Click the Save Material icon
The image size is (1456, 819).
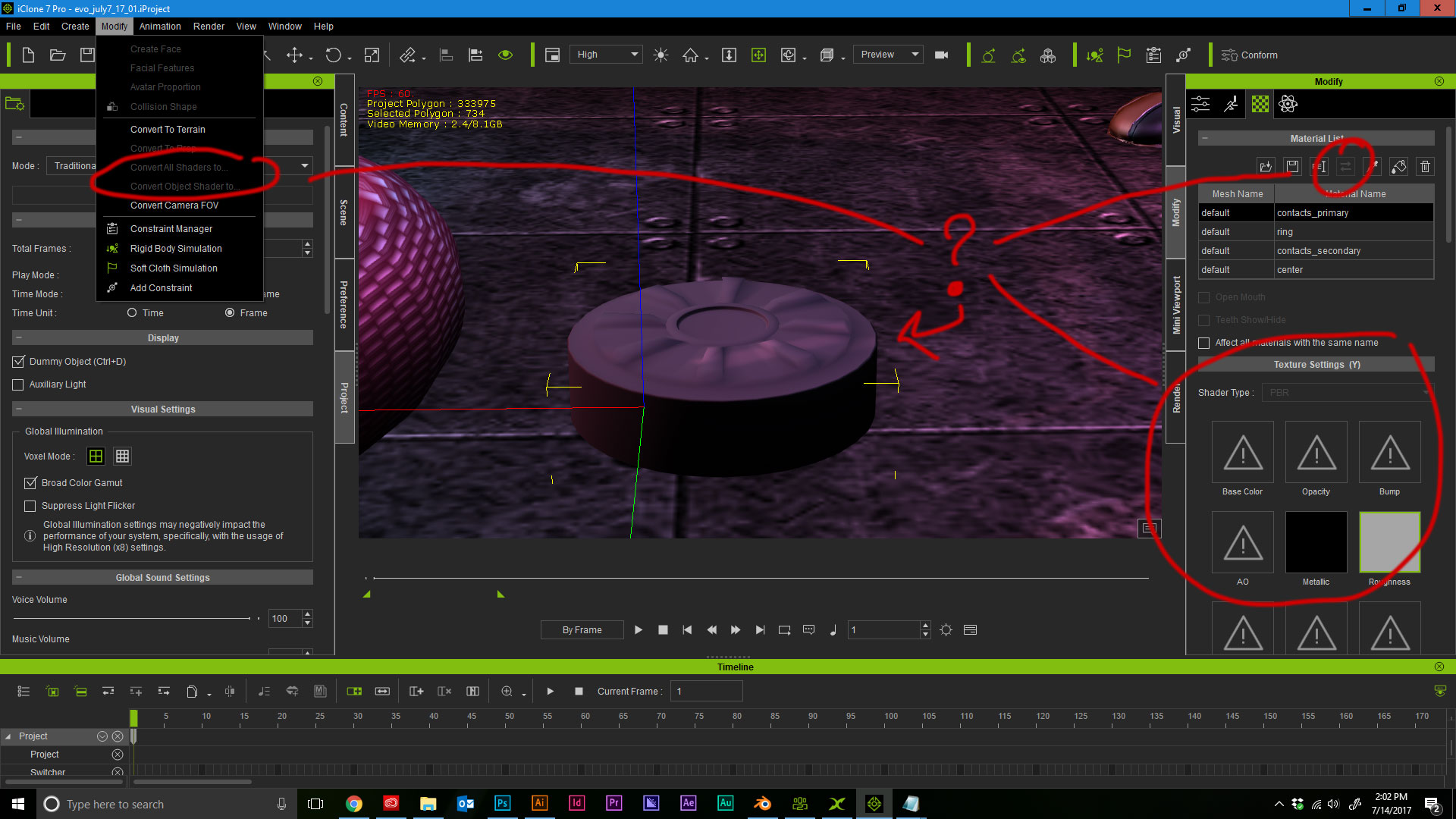(x=1293, y=166)
